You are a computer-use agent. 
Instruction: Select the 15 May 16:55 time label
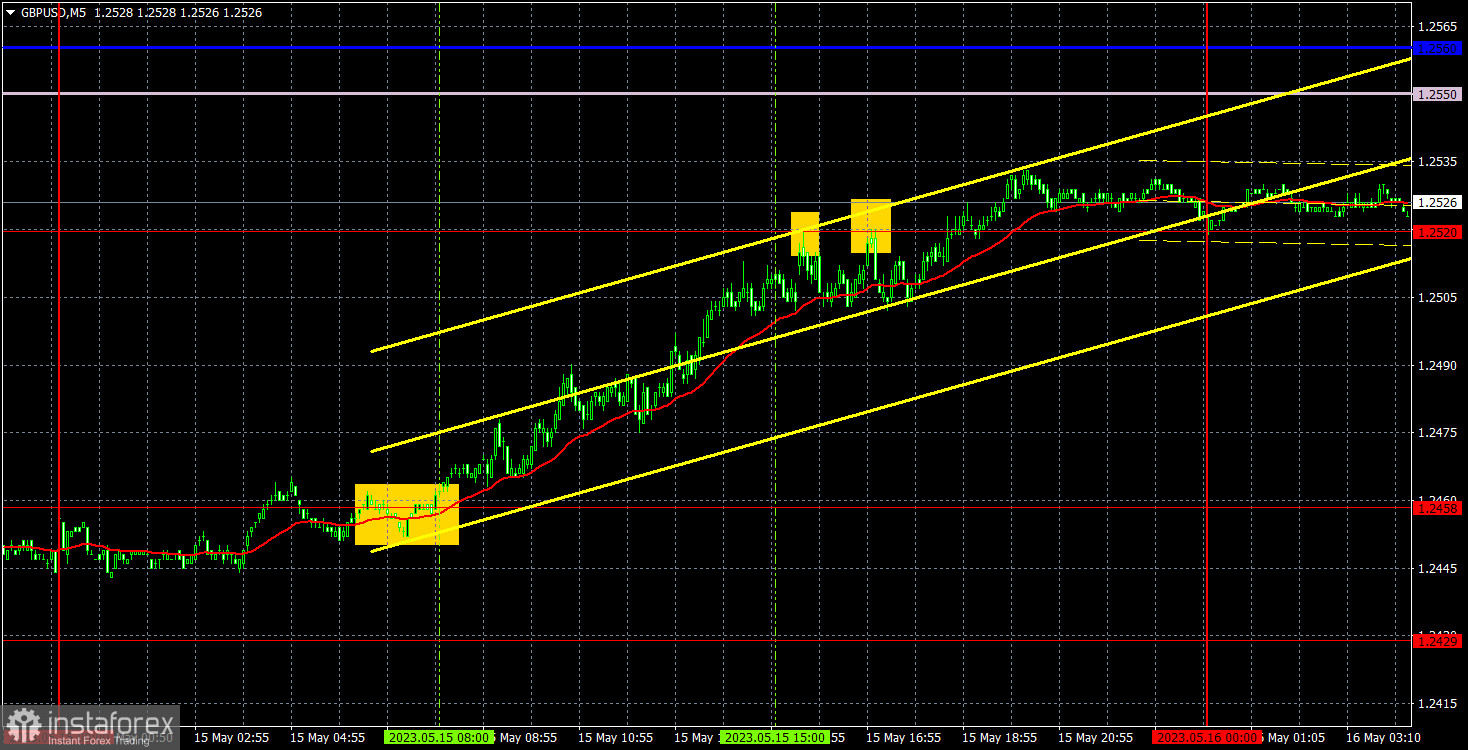(x=904, y=737)
